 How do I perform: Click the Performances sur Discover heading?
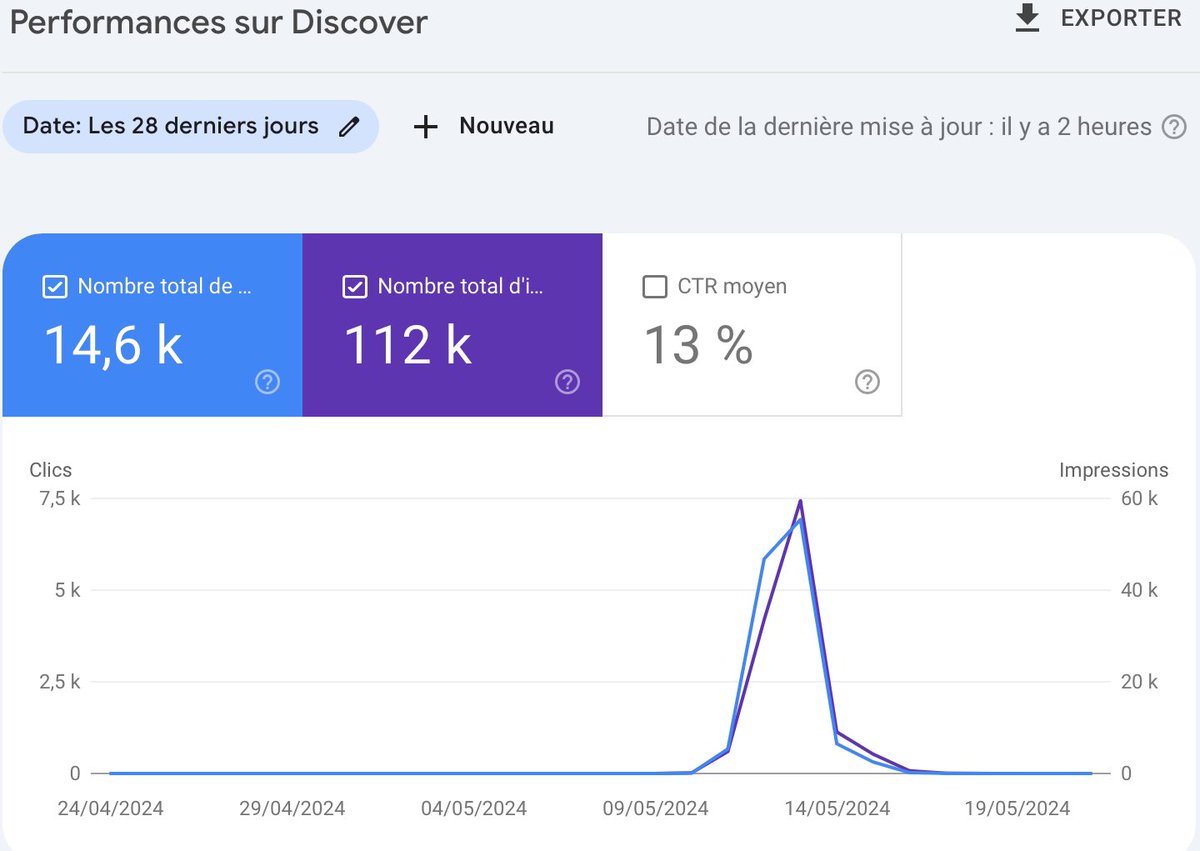218,22
